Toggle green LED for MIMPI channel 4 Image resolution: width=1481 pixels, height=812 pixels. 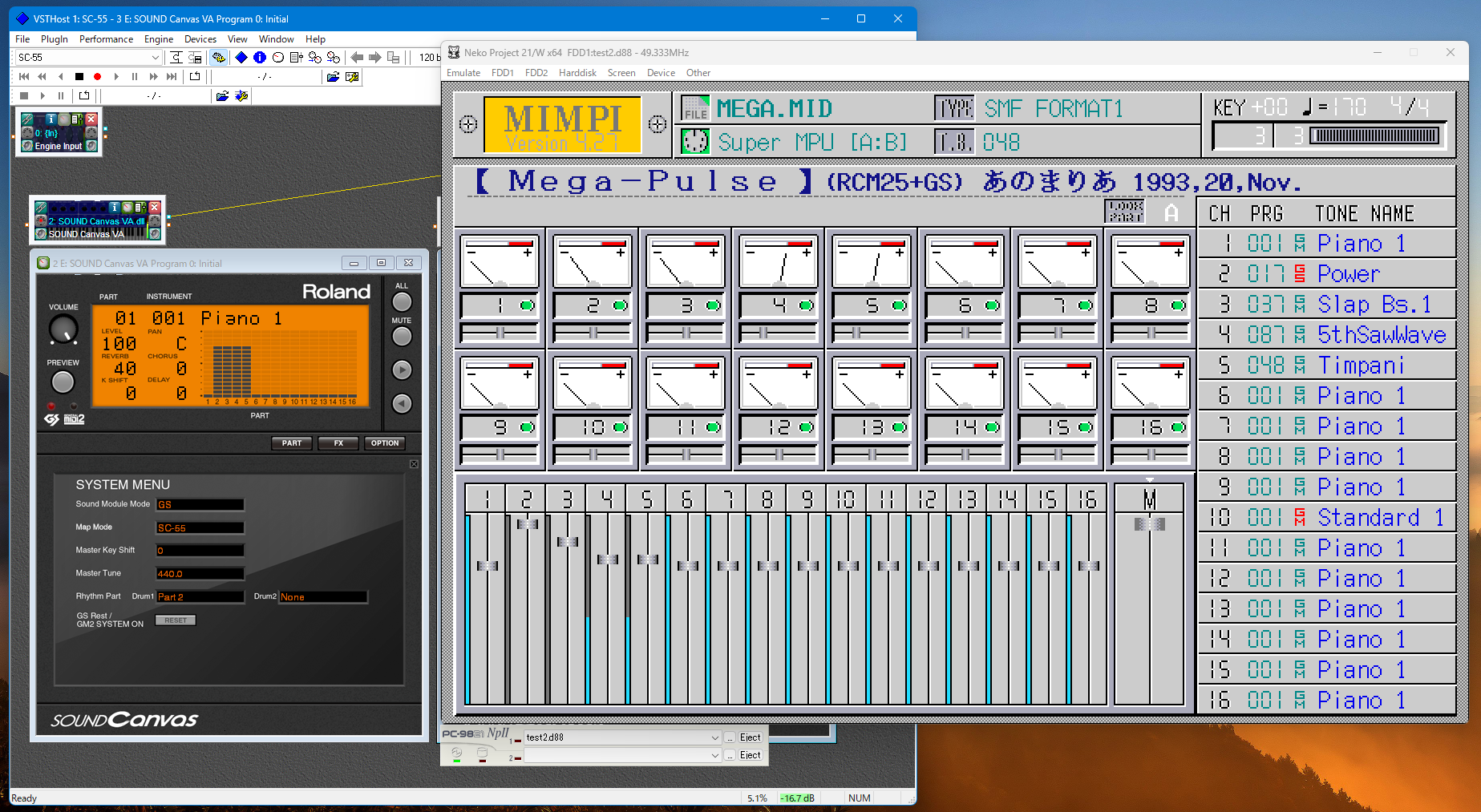pyautogui.click(x=806, y=305)
